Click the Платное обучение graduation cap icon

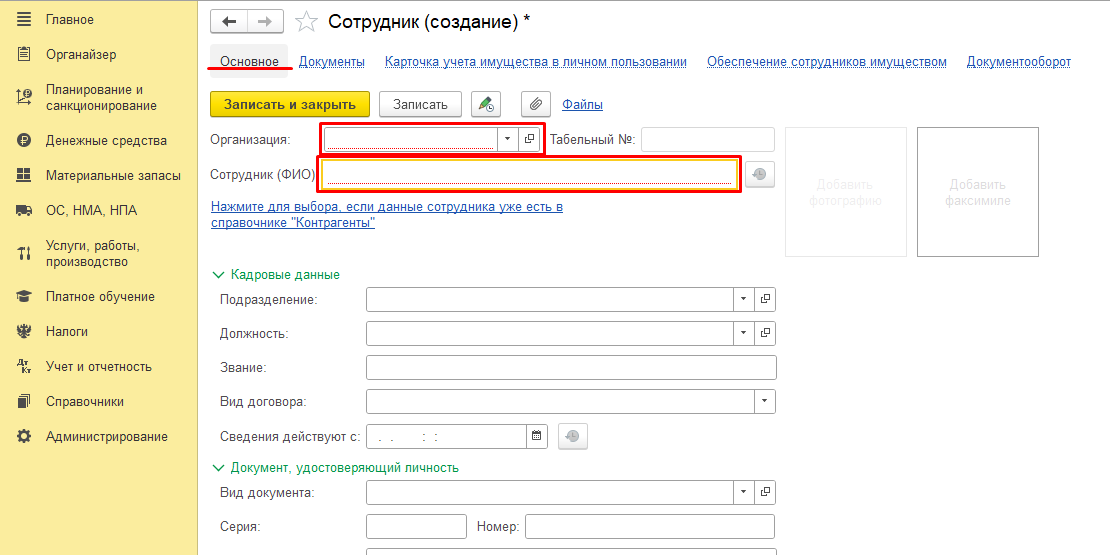(x=24, y=297)
